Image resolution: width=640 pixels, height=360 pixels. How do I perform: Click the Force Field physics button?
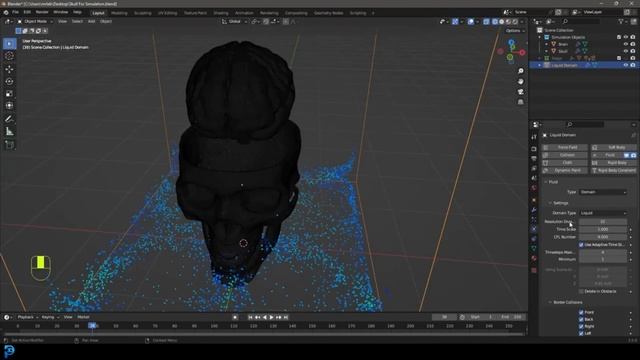[565, 147]
